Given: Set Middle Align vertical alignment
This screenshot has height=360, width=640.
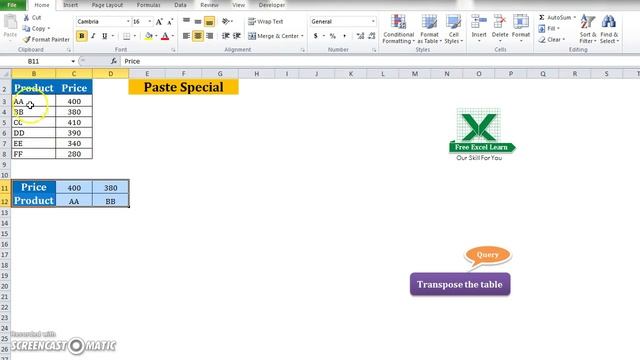Looking at the screenshot, I should (198, 21).
